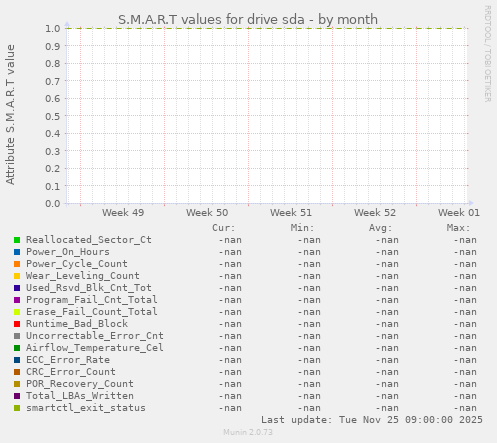Click the 0.0 y-axis tick label

coord(53,204)
